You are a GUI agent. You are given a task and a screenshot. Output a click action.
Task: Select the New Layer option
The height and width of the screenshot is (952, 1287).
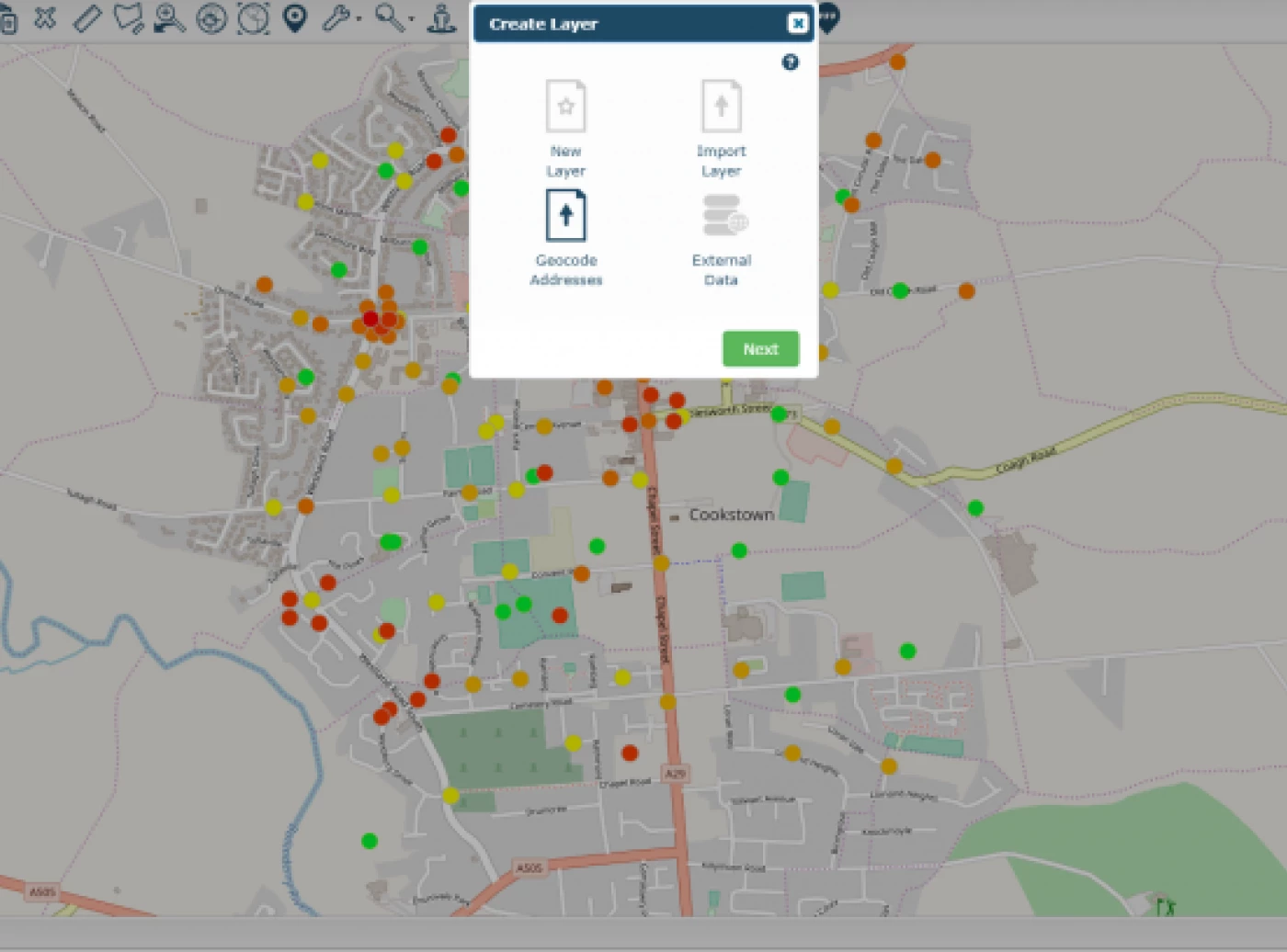pos(565,108)
